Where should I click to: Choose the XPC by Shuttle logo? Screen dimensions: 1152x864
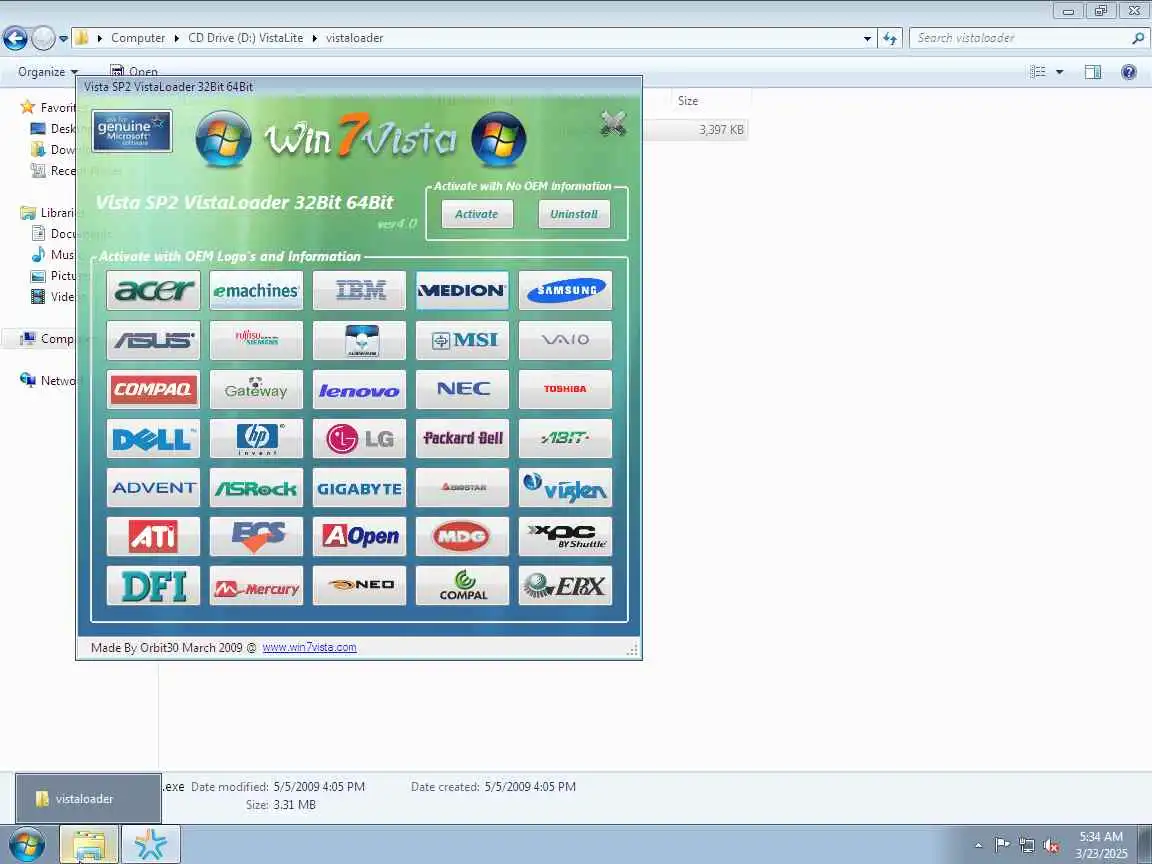565,536
